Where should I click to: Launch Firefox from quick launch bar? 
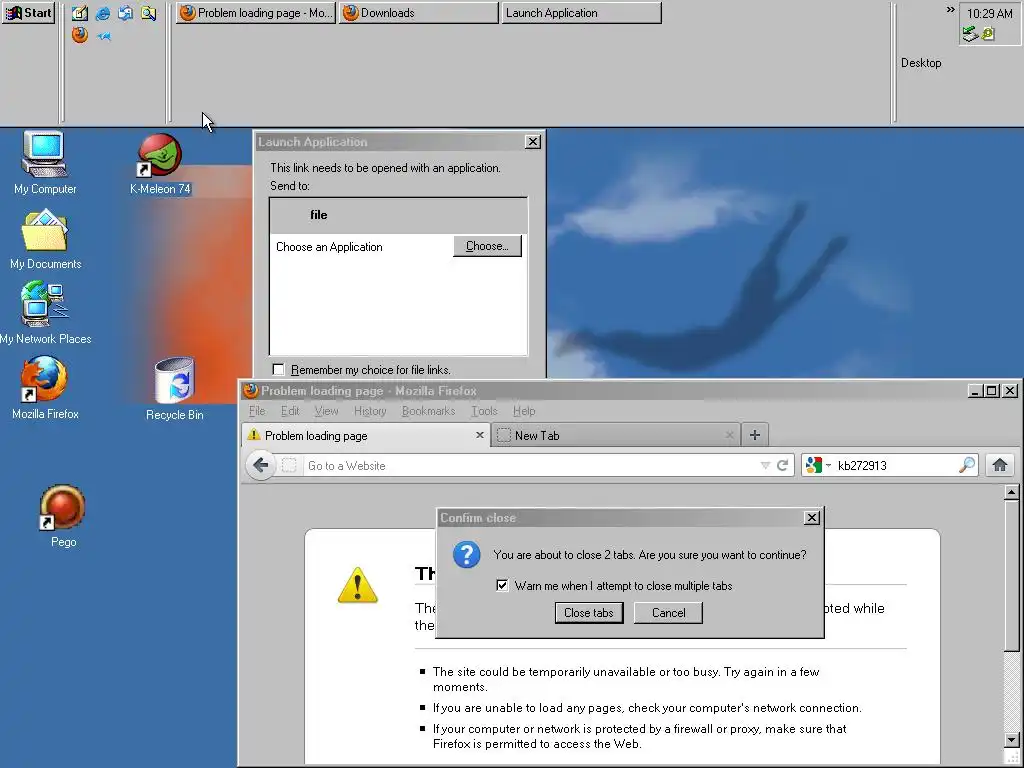pos(80,35)
